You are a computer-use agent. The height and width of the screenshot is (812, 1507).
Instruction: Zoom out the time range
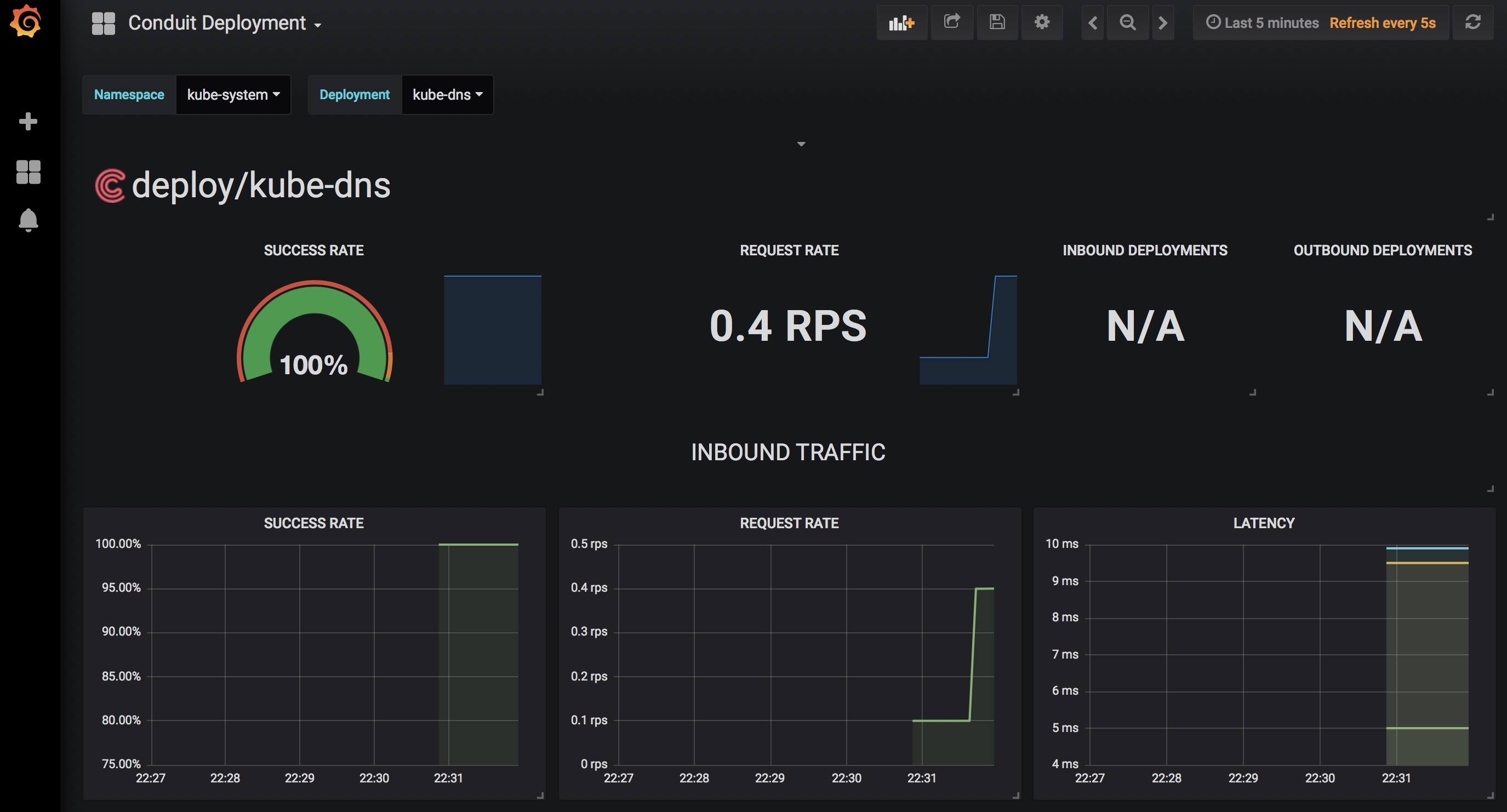[x=1127, y=23]
